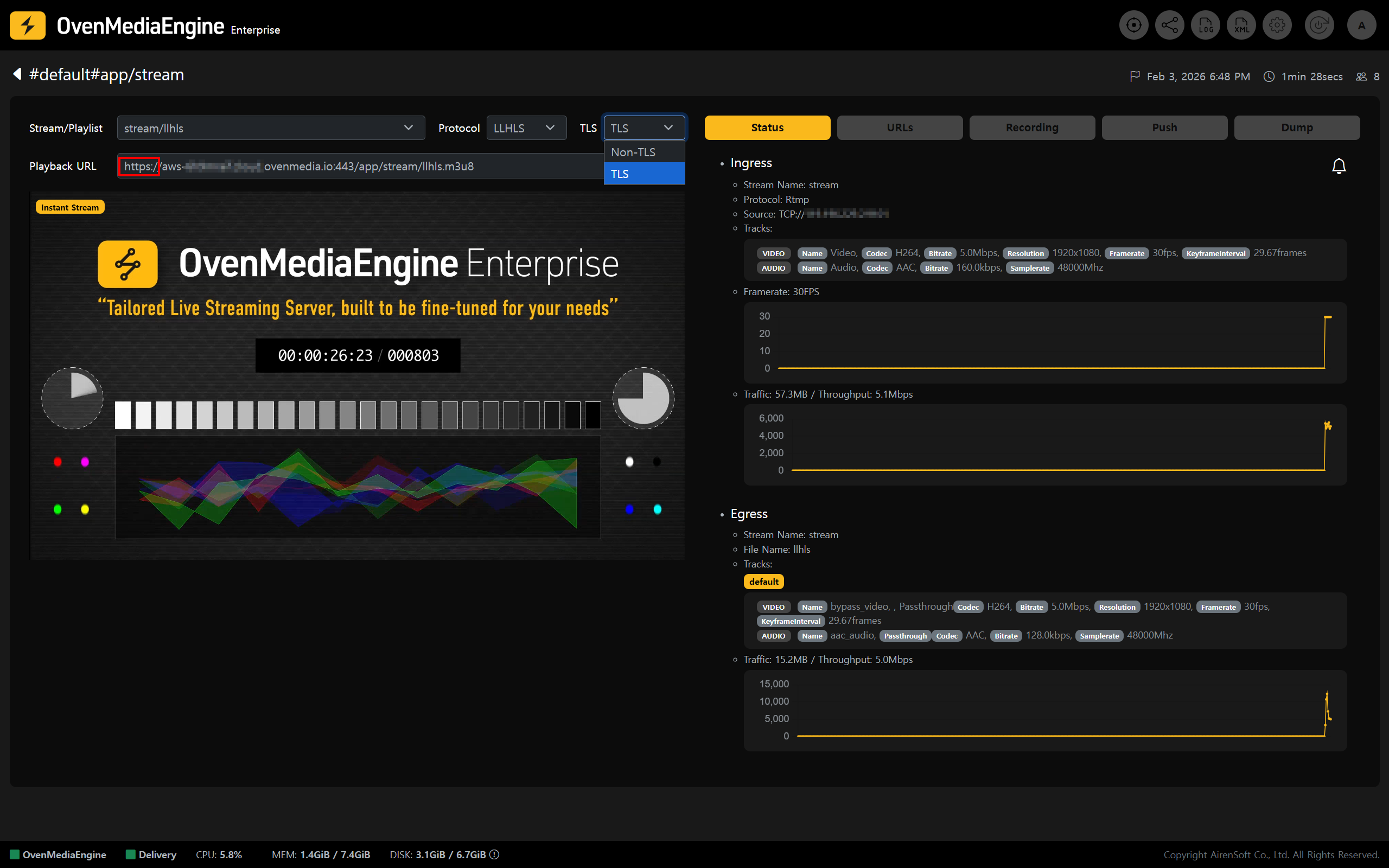The width and height of the screenshot is (1389, 868).
Task: Click the restart power icon
Action: 1318,25
